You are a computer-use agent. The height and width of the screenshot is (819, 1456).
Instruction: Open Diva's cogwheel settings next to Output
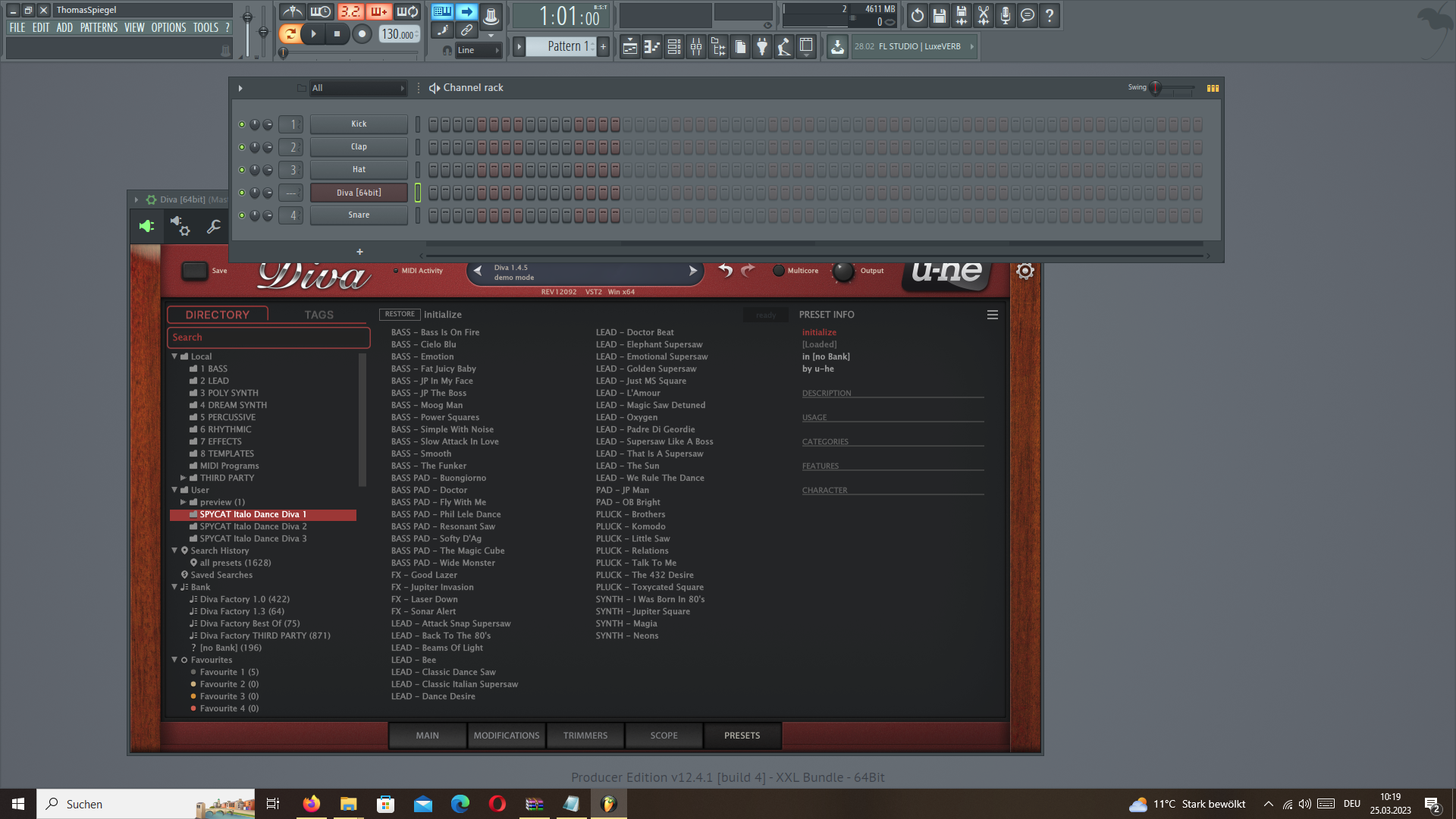(1025, 271)
